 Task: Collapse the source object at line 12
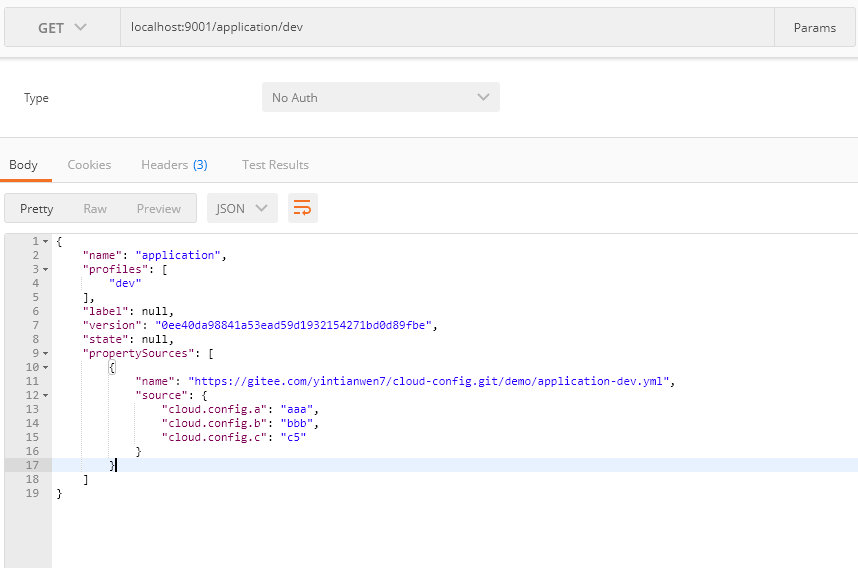[45, 396]
